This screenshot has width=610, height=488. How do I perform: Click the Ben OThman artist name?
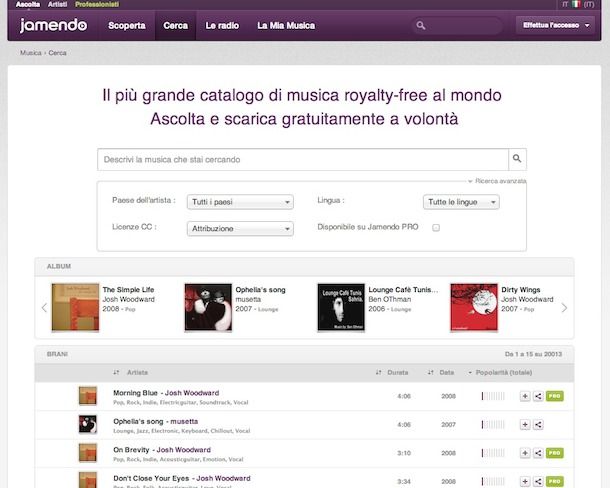(390, 299)
